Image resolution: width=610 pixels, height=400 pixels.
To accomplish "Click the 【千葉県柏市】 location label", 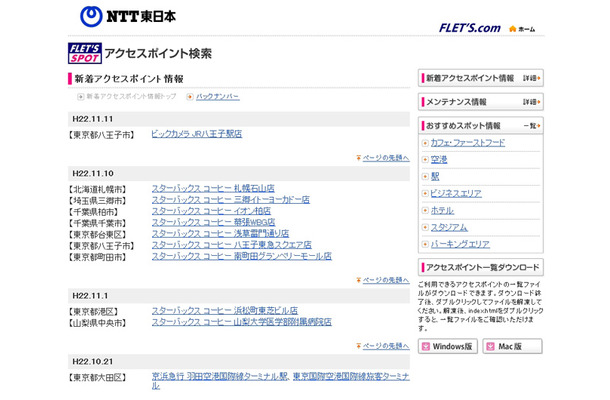I will tap(93, 212).
